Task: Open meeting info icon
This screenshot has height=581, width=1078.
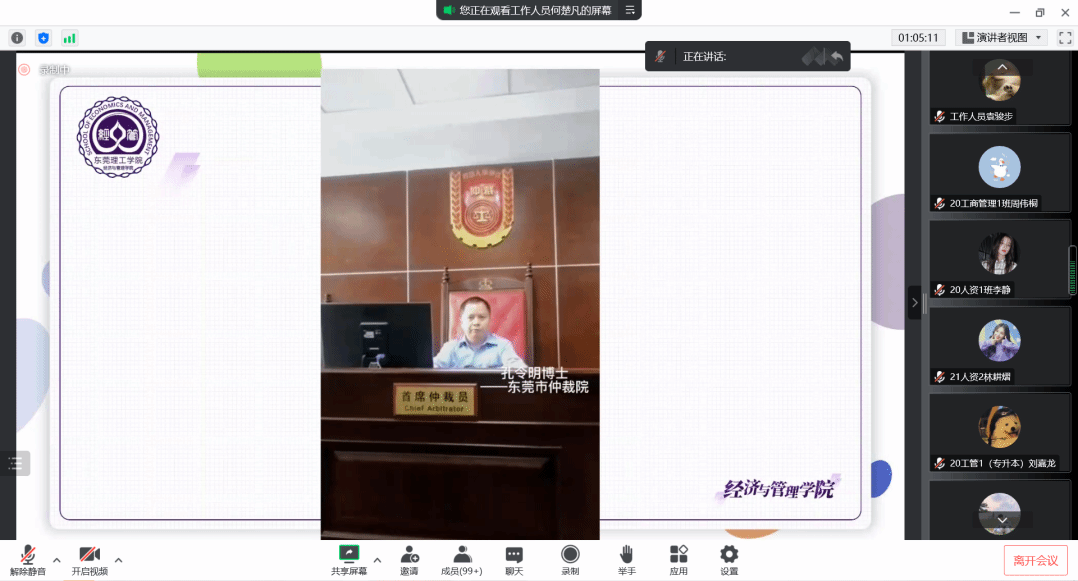Action: coord(17,38)
